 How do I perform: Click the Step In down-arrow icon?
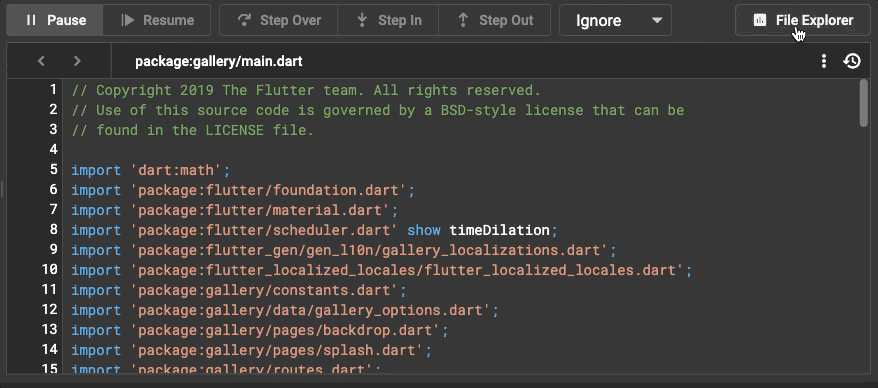pos(362,20)
